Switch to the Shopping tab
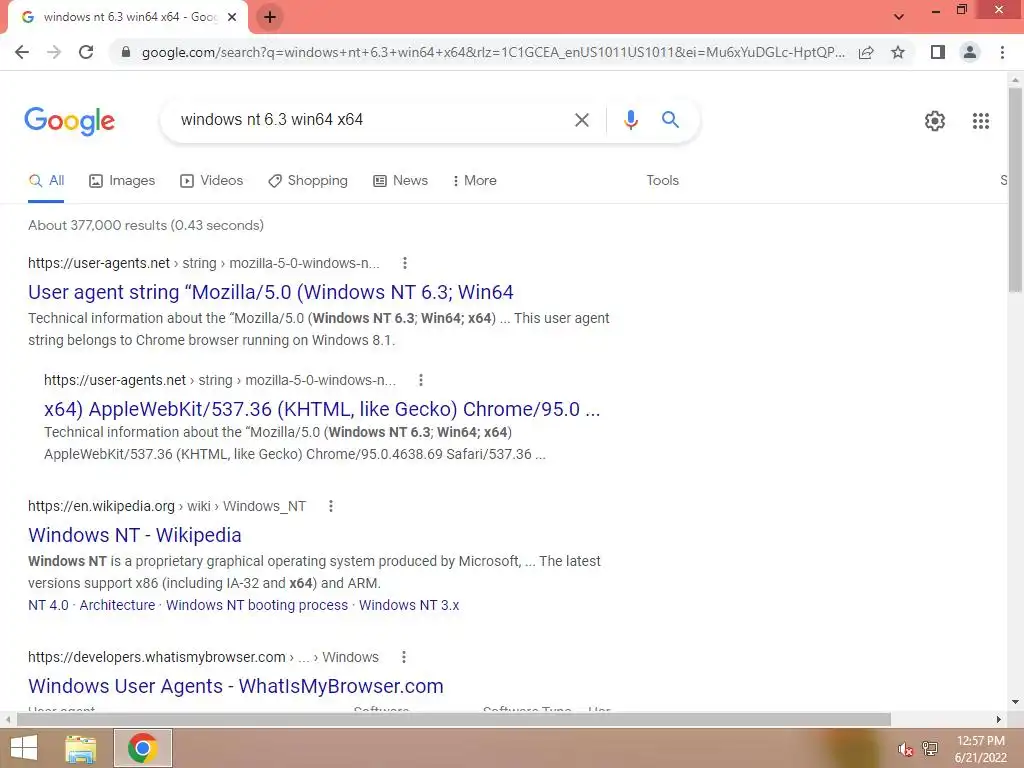 [x=308, y=180]
